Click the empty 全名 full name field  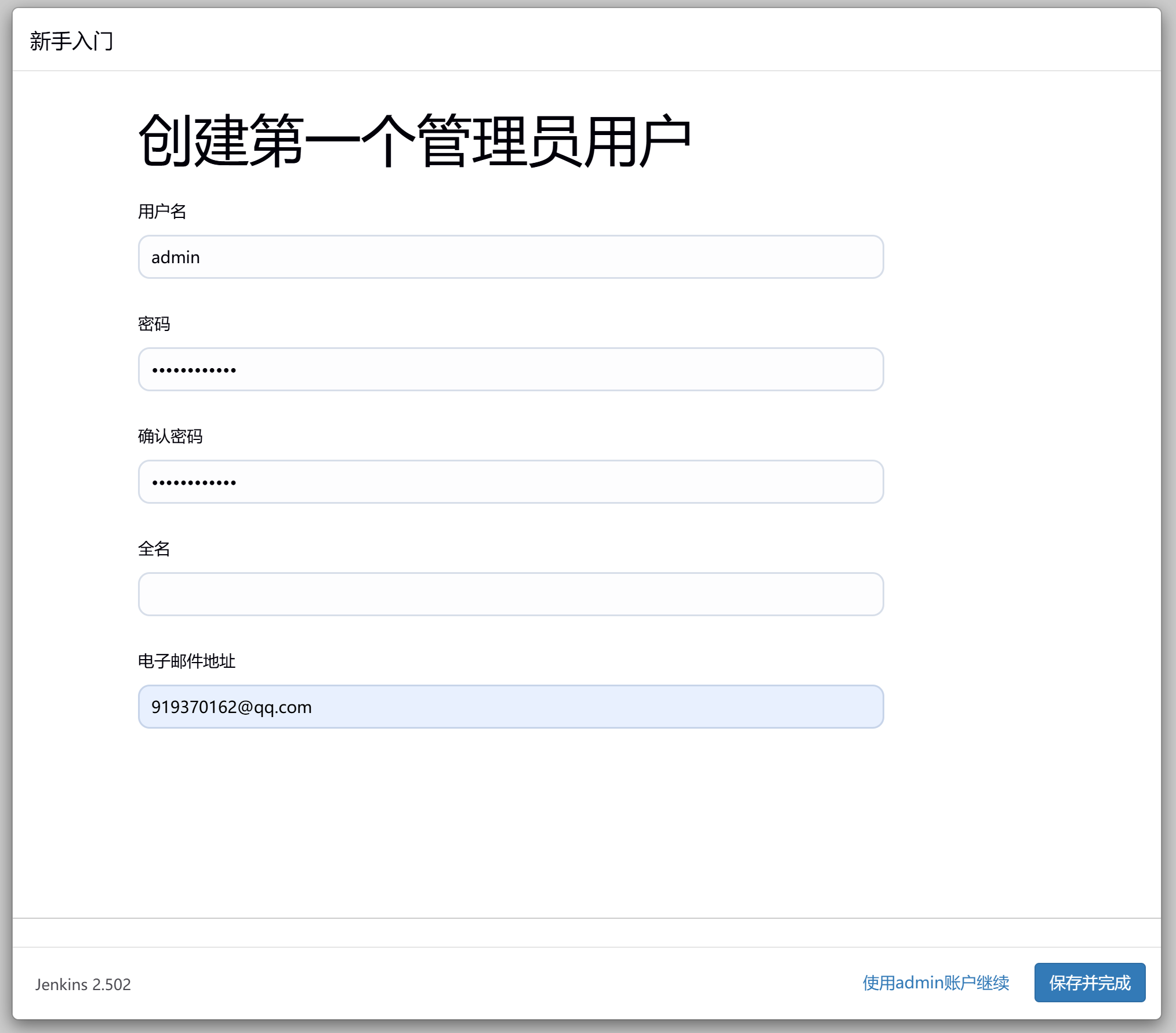[x=510, y=594]
